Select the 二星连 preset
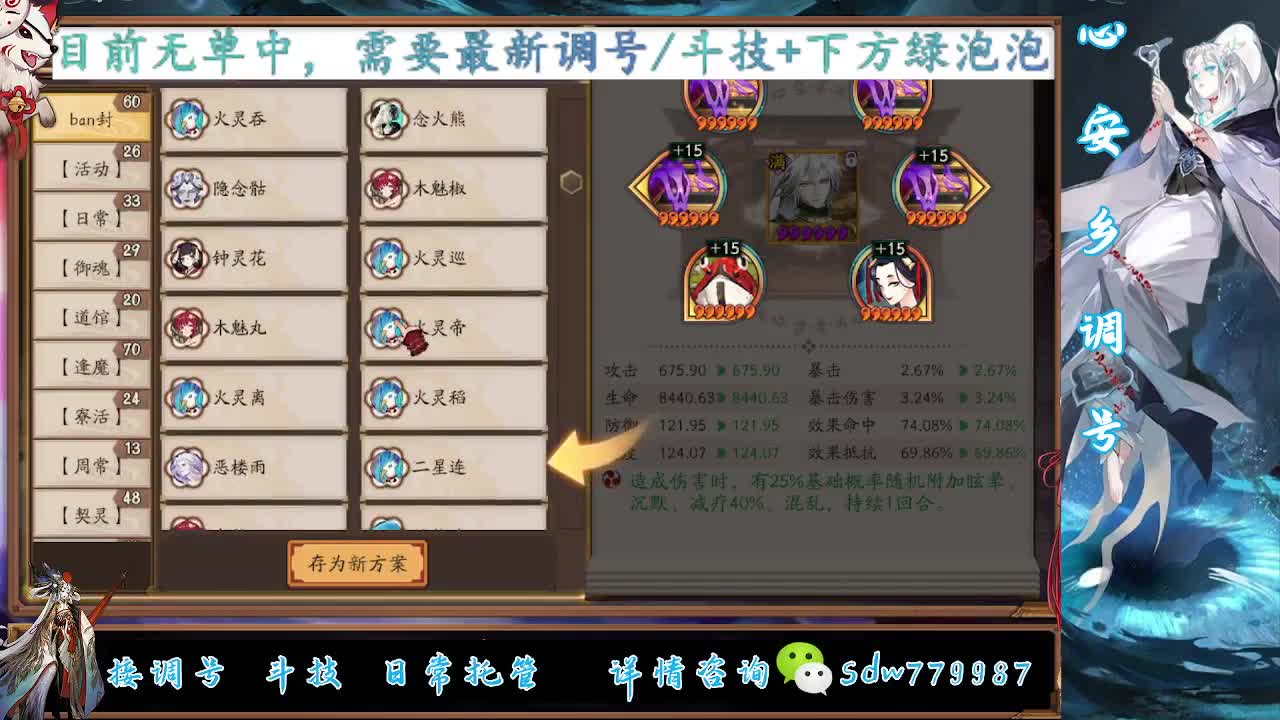 [454, 467]
